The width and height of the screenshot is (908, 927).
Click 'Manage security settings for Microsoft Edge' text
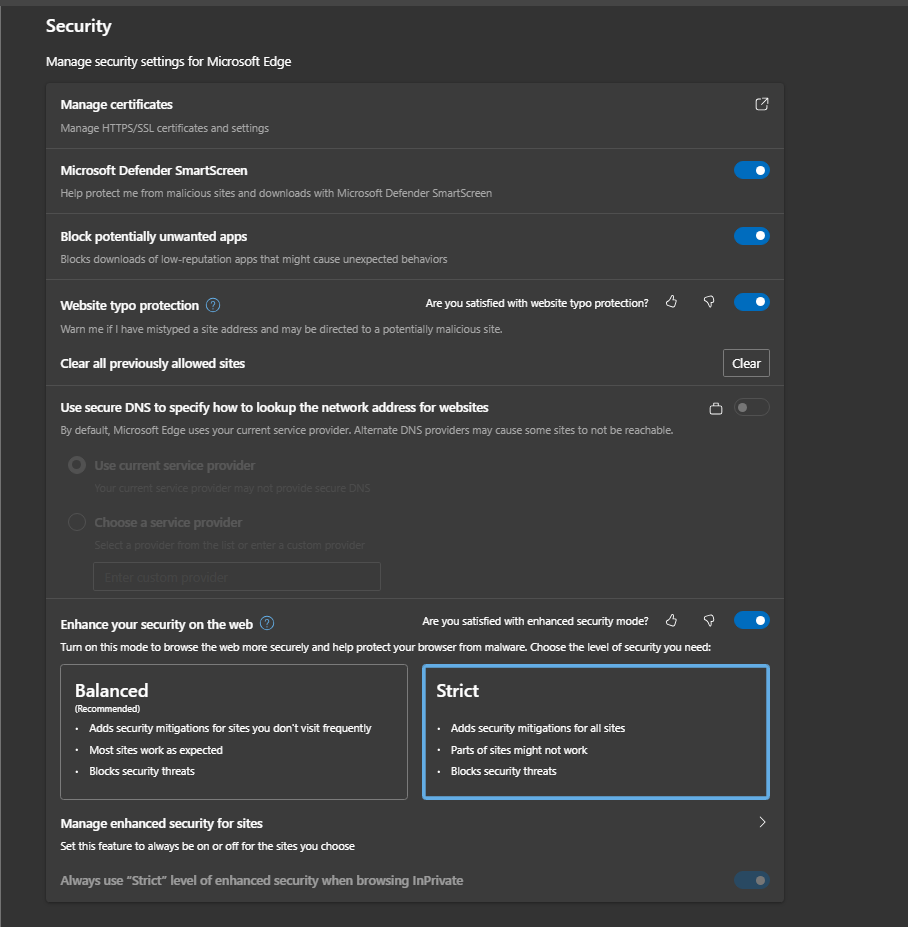pyautogui.click(x=168, y=61)
